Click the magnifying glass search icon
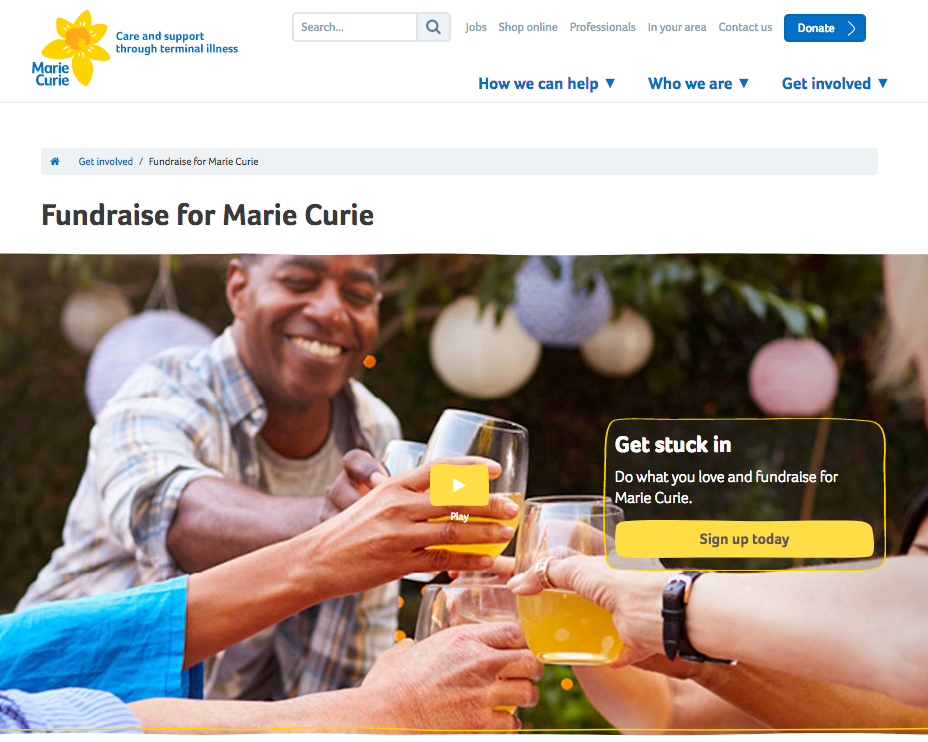This screenshot has width=928, height=742. click(433, 27)
